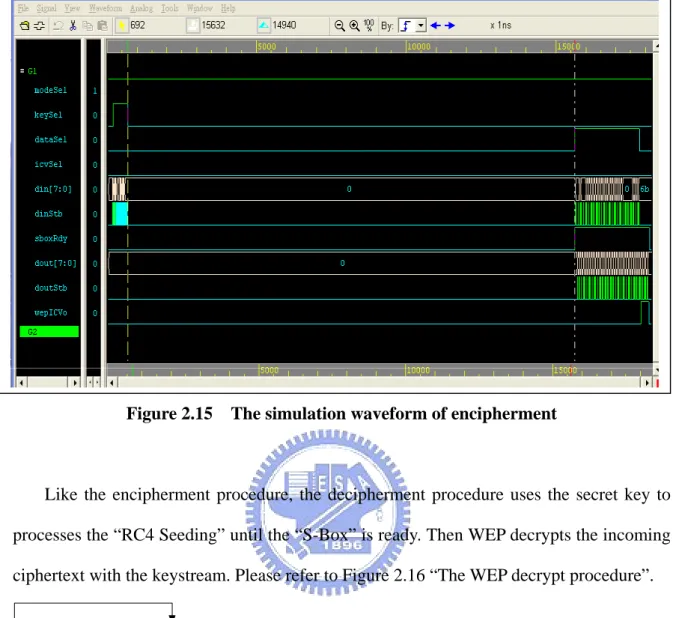
Task: Click the 10000 mark on bottom ruler
Action: pos(418,370)
